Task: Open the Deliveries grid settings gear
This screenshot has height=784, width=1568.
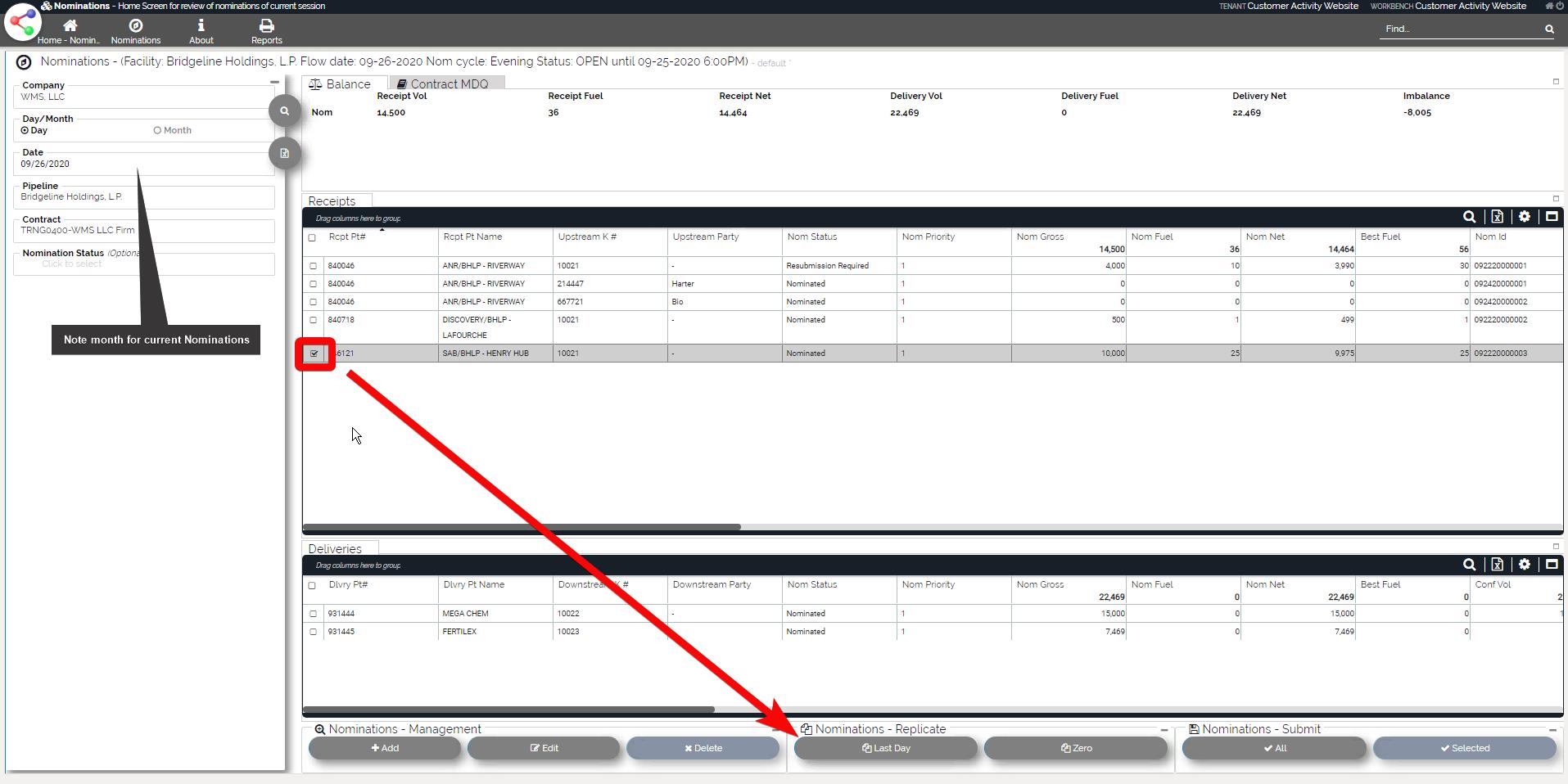Action: tap(1524, 565)
